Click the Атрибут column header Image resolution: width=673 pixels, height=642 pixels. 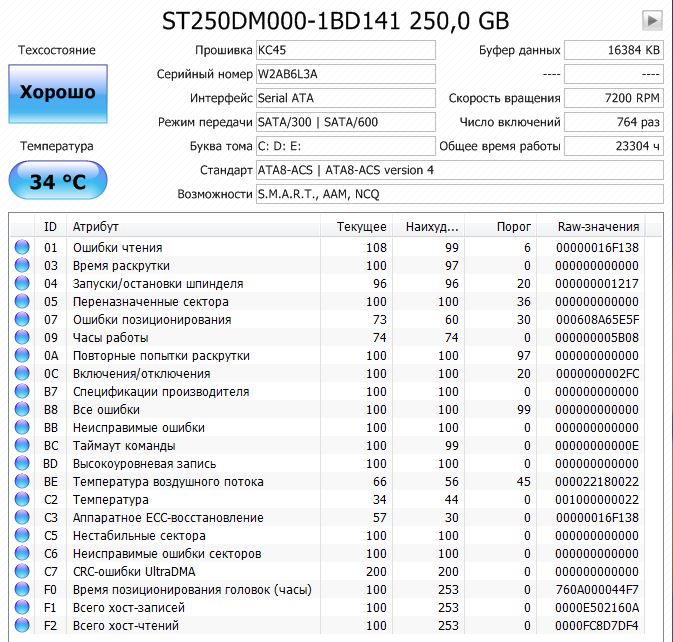click(x=193, y=226)
